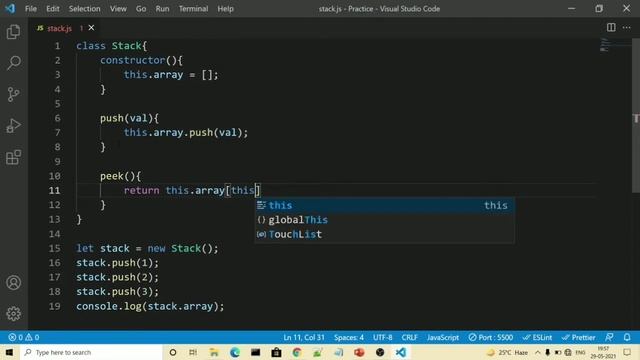Viewport: 640px width, 360px height.
Task: Choose 'TouchList' autocomplete suggestion
Action: (x=384, y=234)
